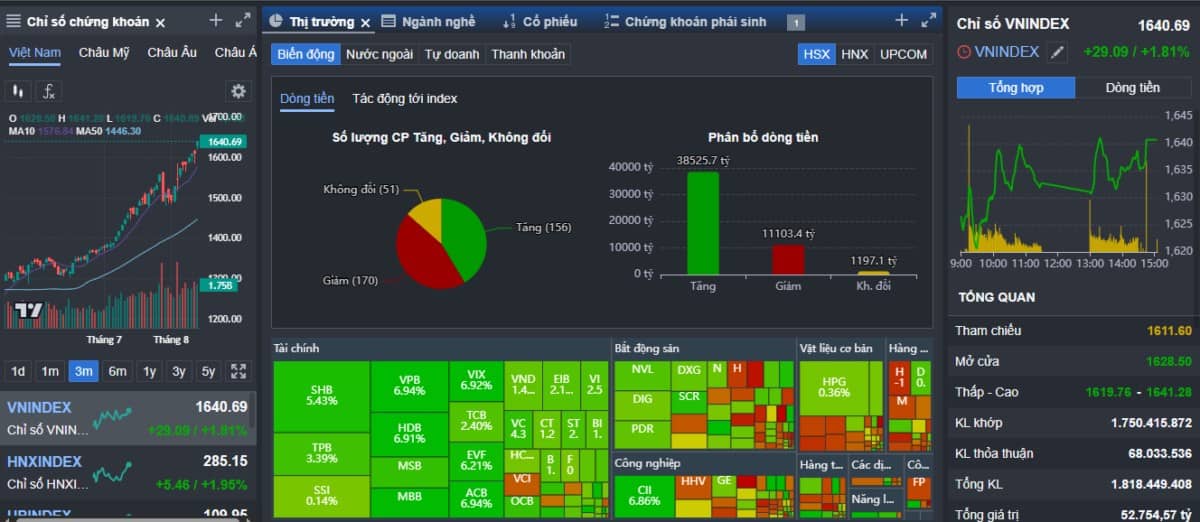Click the Ngành nghề tab icon

[x=389, y=21]
